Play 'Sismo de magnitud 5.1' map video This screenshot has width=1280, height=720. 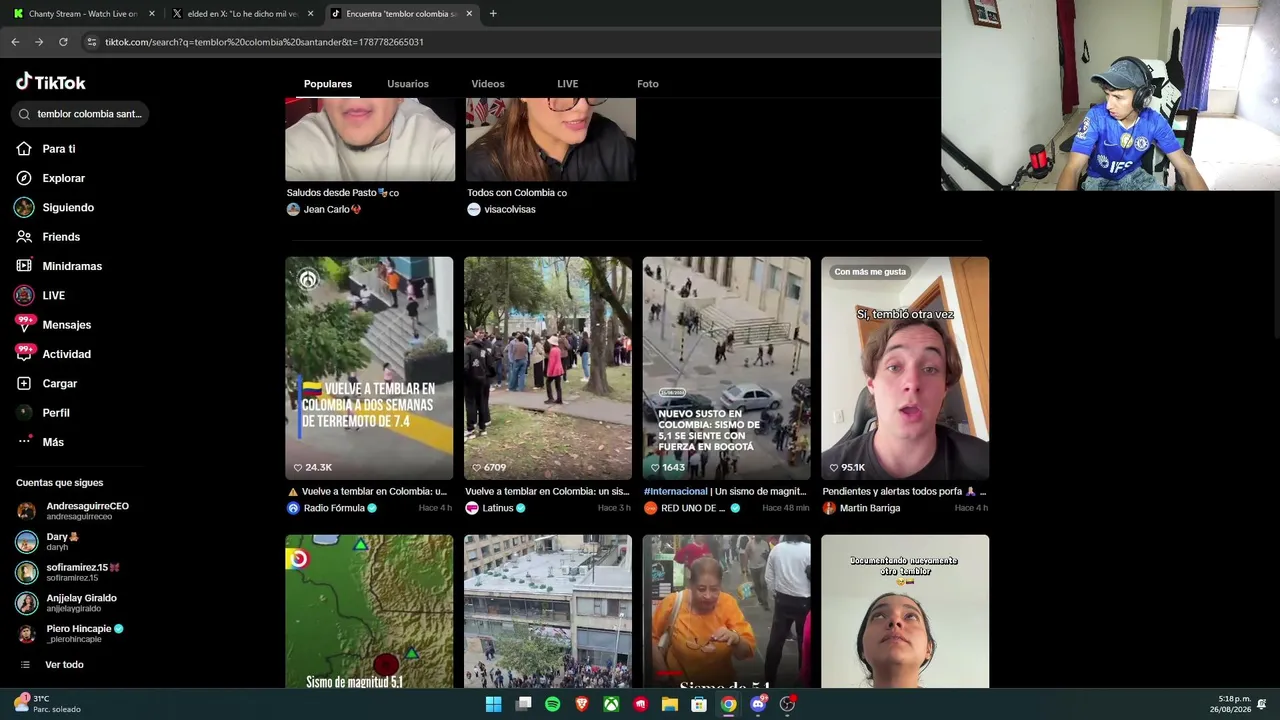[x=369, y=611]
